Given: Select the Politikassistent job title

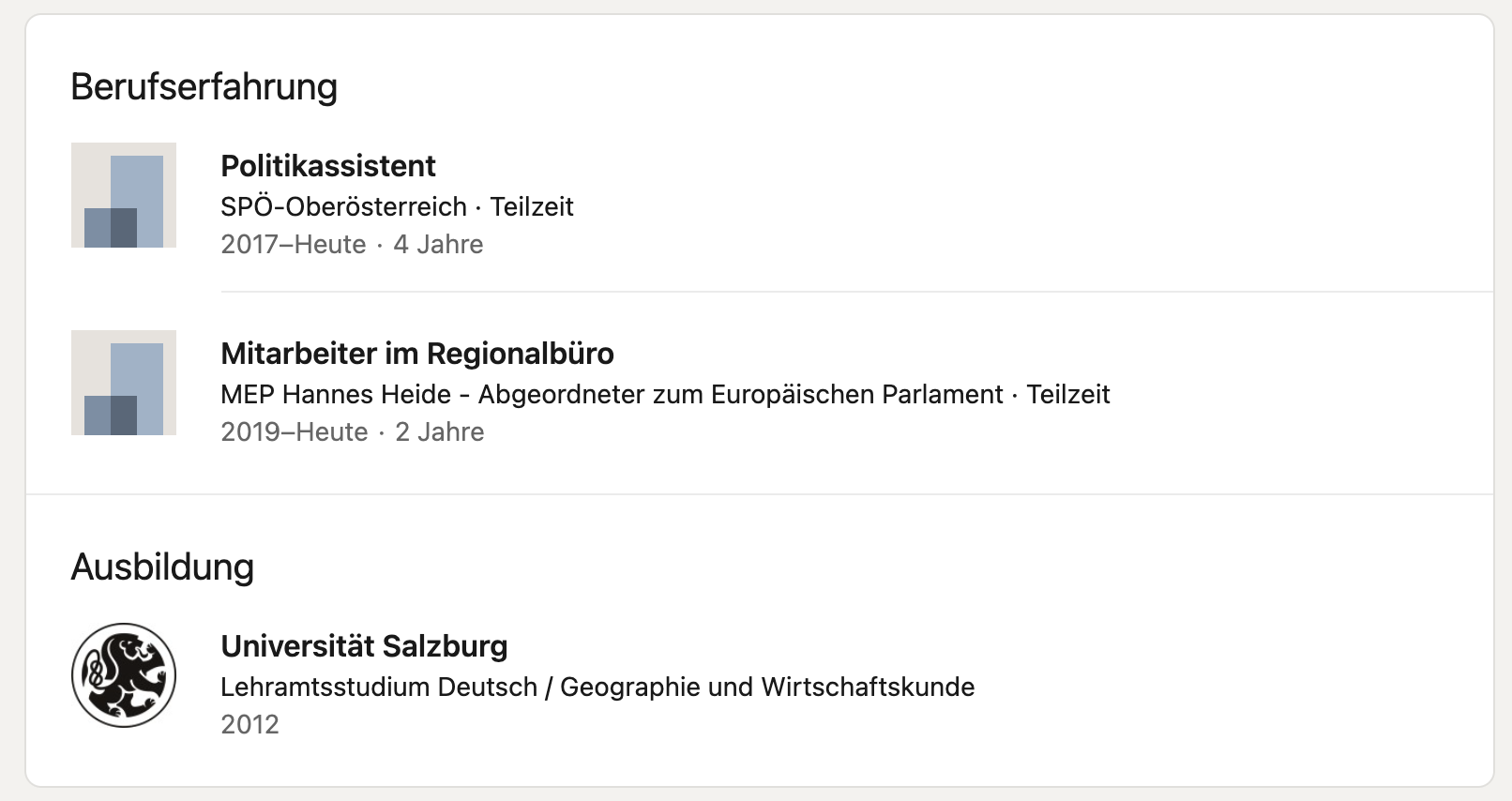Looking at the screenshot, I should 328,166.
